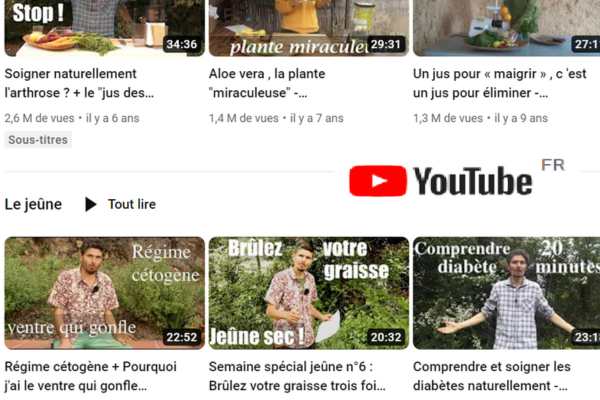Click title Un jus pour maigrir
The width and height of the screenshot is (600, 400).
tap(500, 83)
